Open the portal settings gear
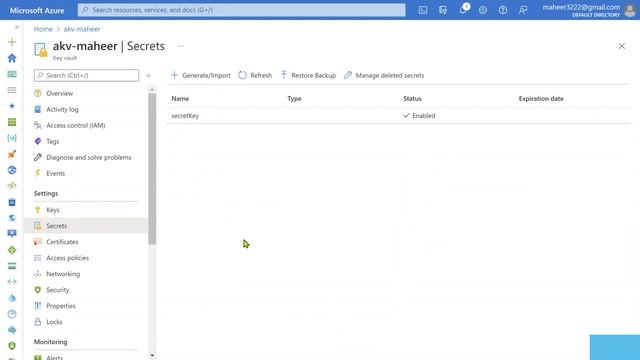This screenshot has height=360, width=640. (x=483, y=10)
